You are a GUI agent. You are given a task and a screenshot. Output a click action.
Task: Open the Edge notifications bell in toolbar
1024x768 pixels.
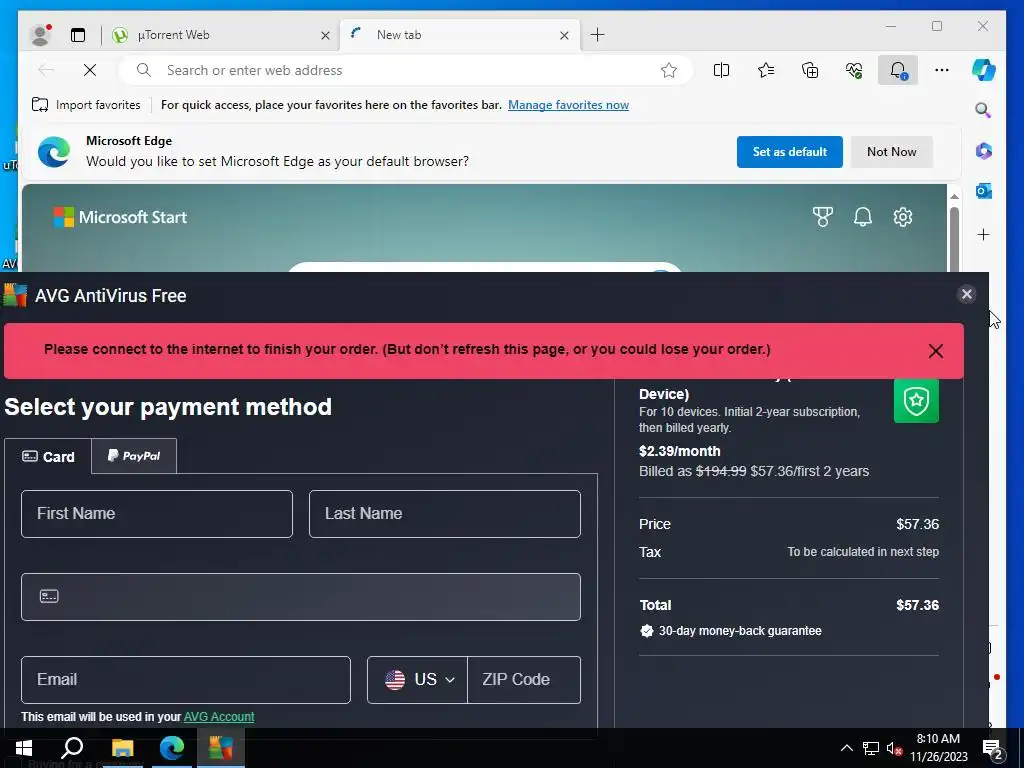click(x=898, y=70)
